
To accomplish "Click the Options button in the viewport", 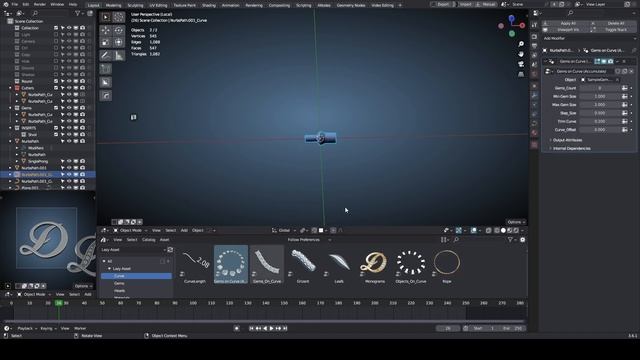I will [x=516, y=222].
